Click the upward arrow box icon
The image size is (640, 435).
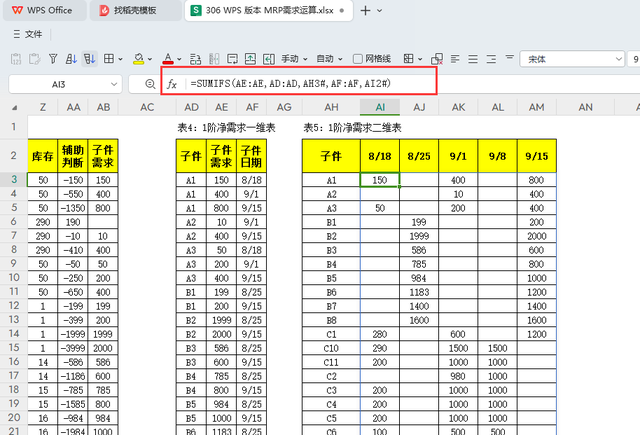(x=250, y=59)
